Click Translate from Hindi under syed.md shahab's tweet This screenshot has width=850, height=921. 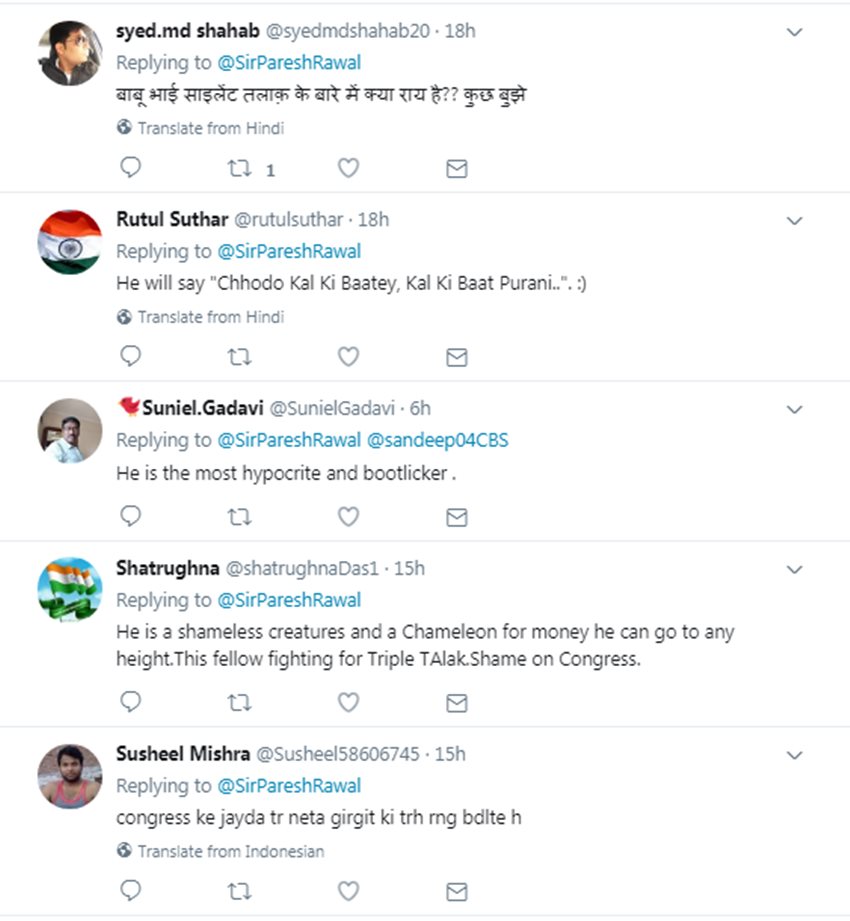(210, 128)
